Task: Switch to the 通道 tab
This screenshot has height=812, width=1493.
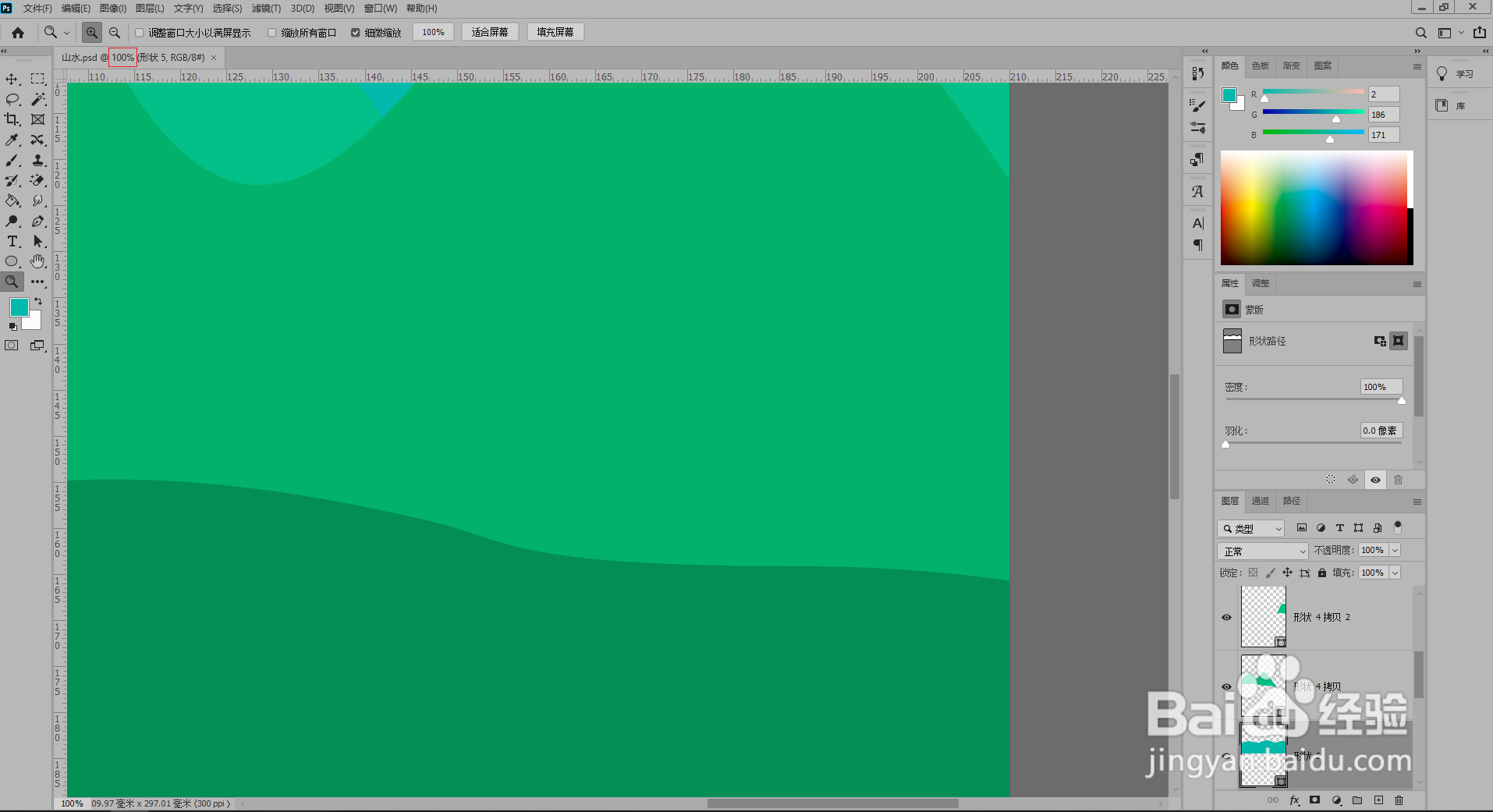Action: point(1260,500)
